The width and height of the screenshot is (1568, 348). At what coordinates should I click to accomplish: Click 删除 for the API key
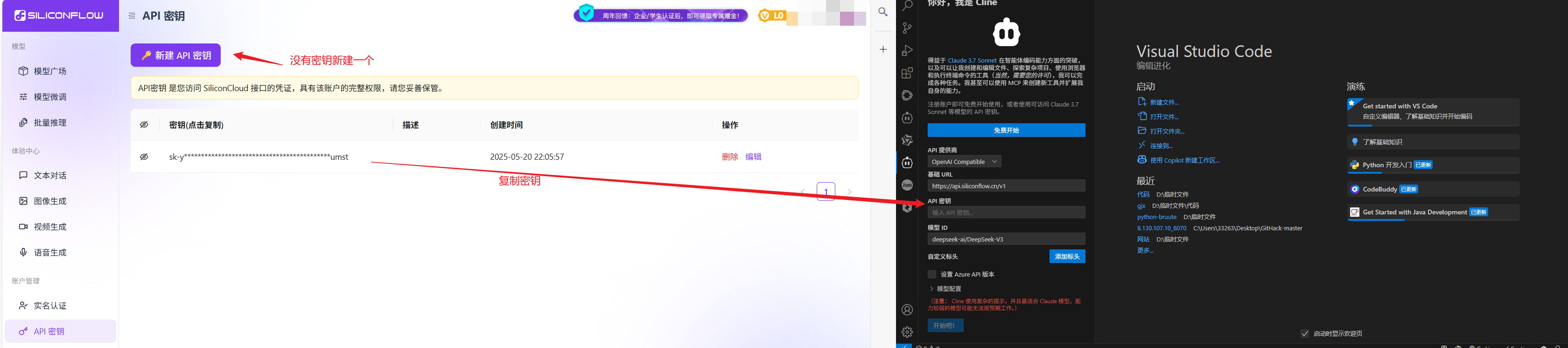[730, 156]
